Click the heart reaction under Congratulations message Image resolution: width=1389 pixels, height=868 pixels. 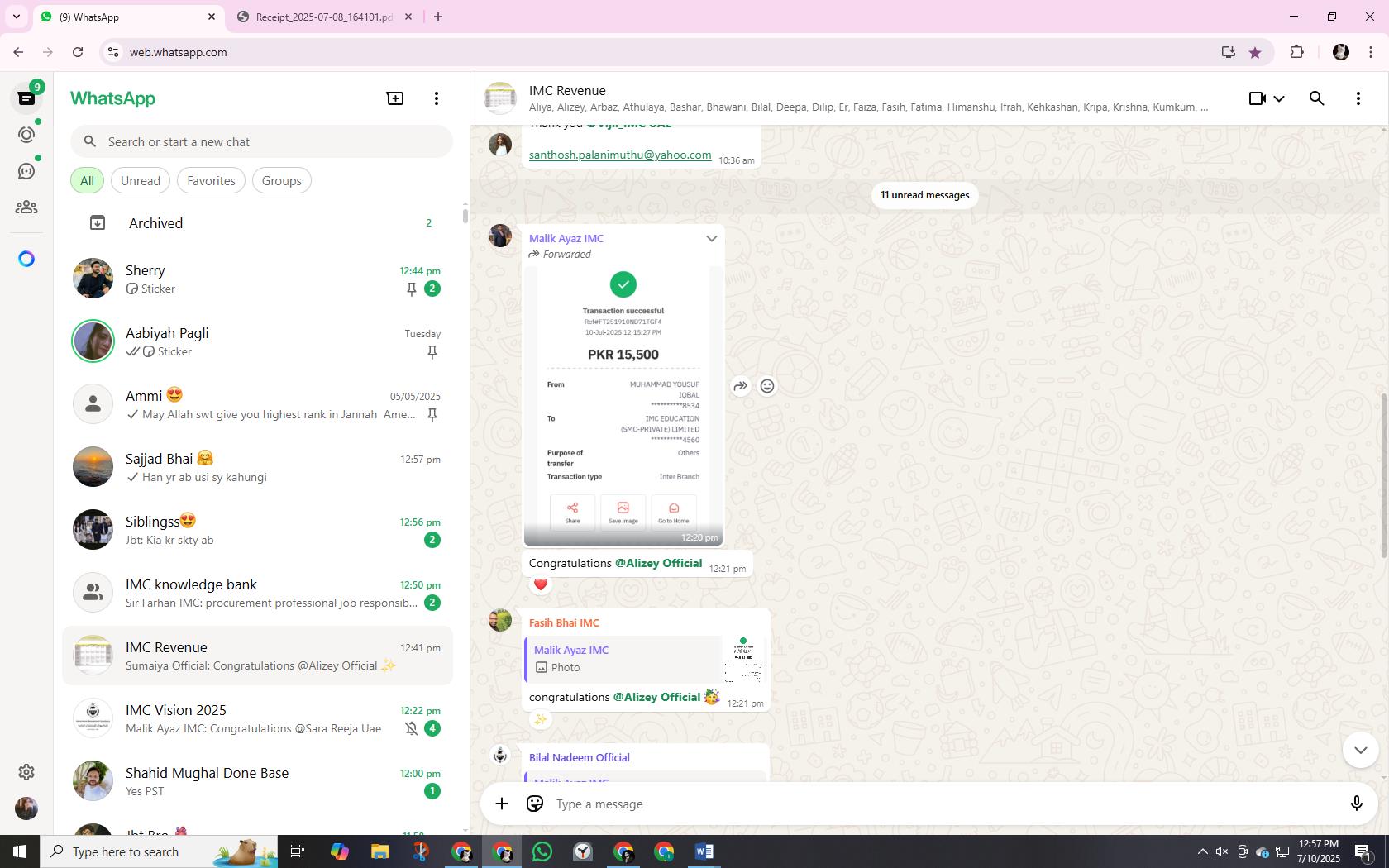(x=541, y=585)
